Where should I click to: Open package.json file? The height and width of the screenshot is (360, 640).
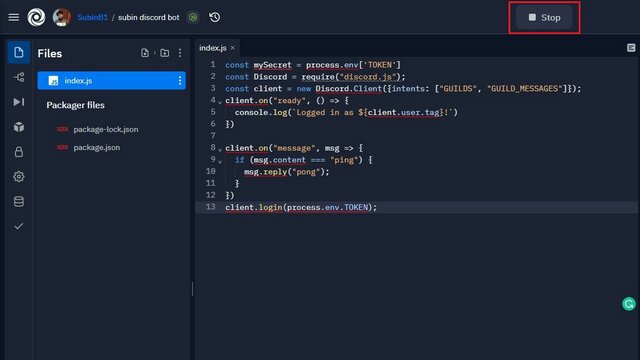[97, 147]
